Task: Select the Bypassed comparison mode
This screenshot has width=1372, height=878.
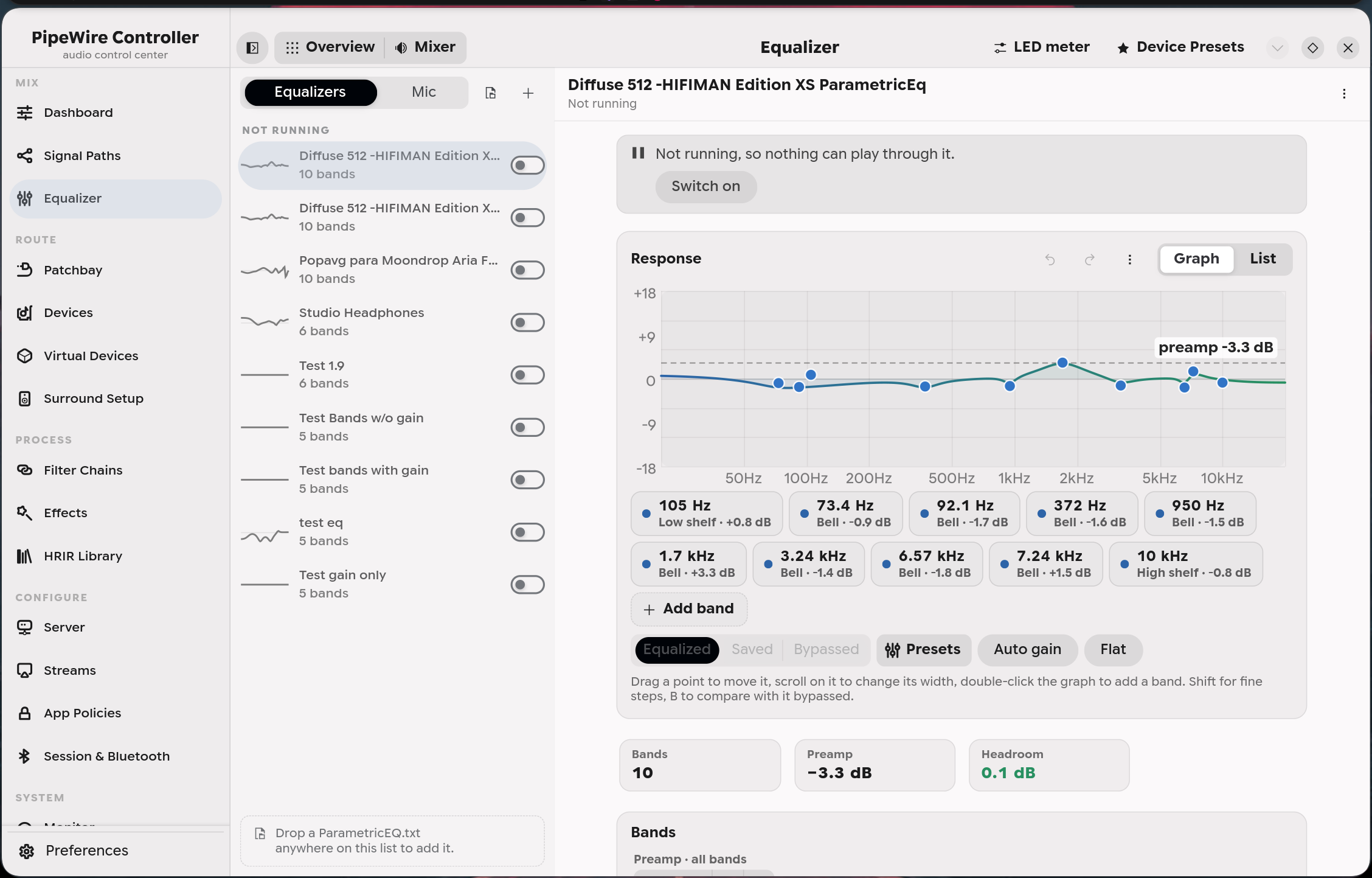Action: point(826,650)
